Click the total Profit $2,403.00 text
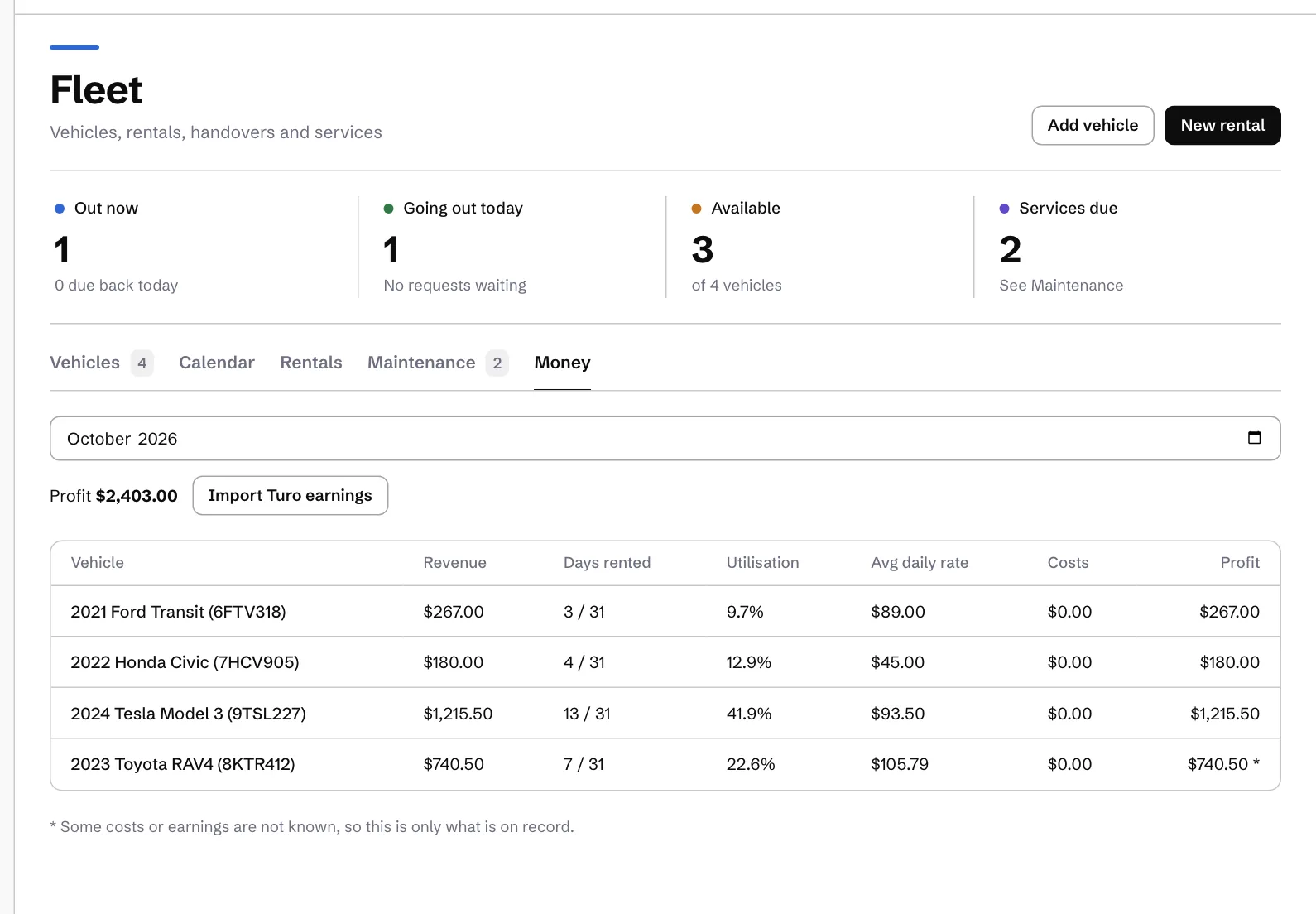The height and width of the screenshot is (914, 1316). tap(113, 496)
